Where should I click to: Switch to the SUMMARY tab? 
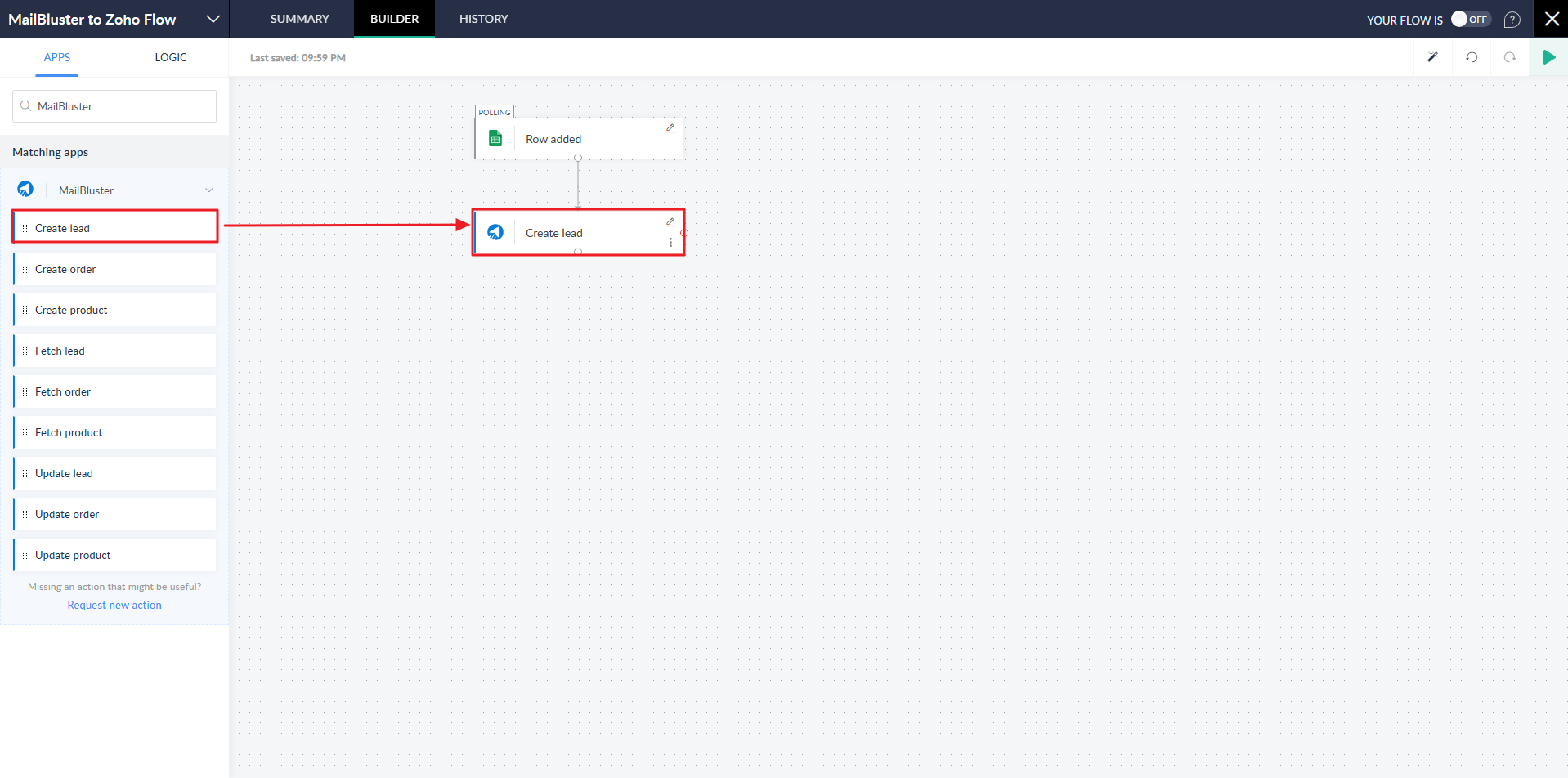click(299, 19)
